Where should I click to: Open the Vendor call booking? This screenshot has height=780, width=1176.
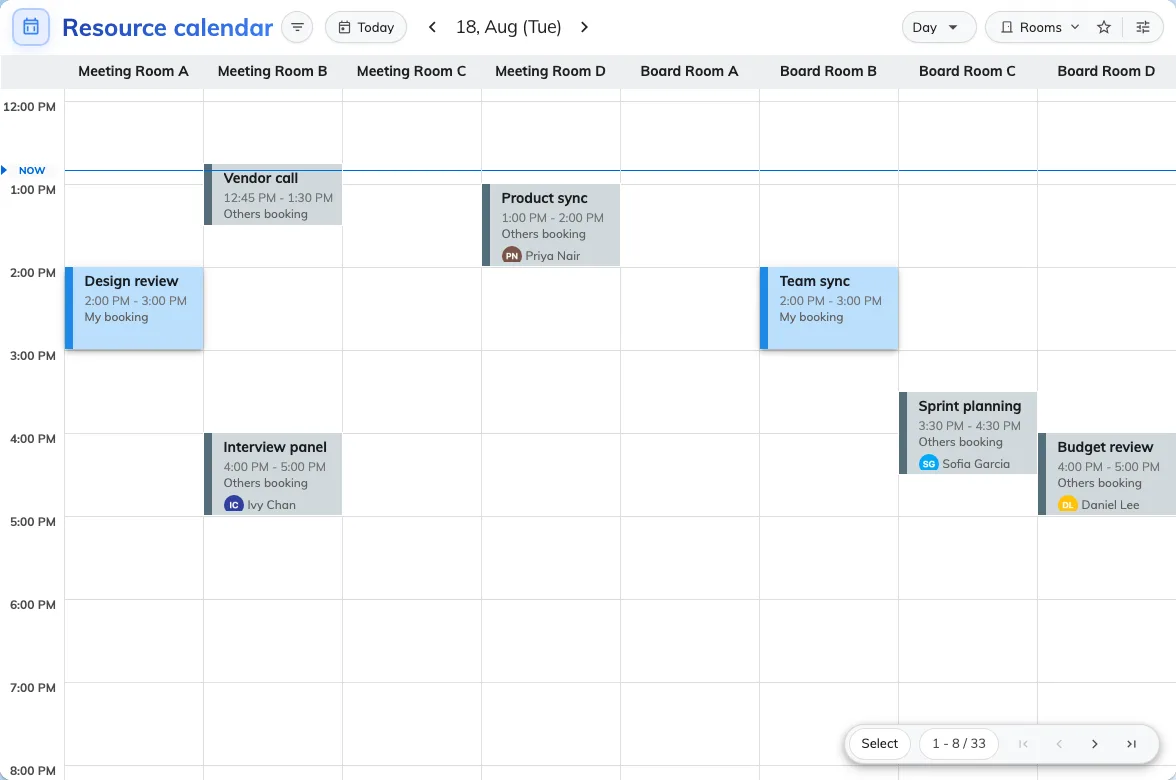pyautogui.click(x=273, y=195)
